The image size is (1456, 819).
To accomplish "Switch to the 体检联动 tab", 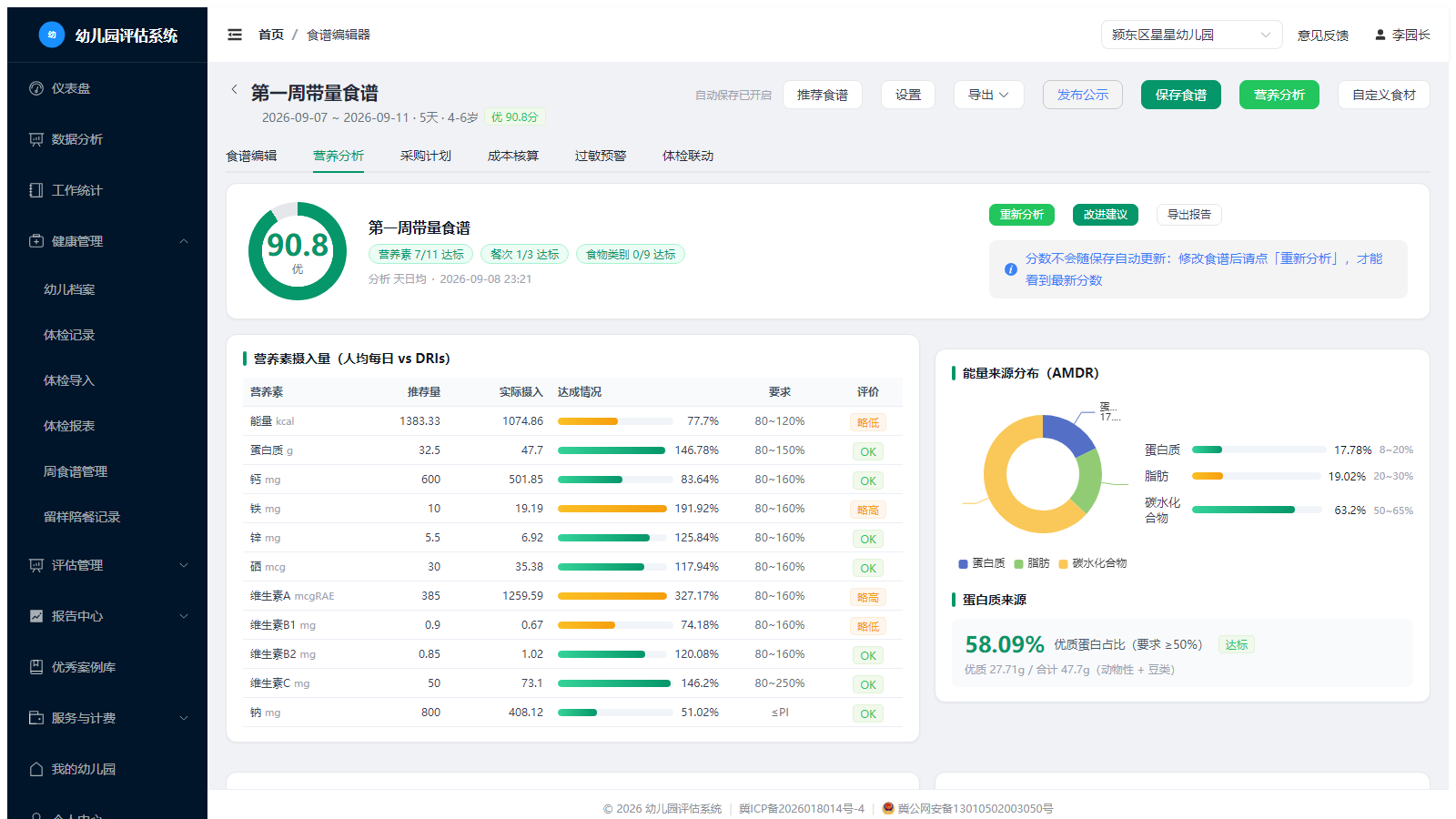I will 688,156.
